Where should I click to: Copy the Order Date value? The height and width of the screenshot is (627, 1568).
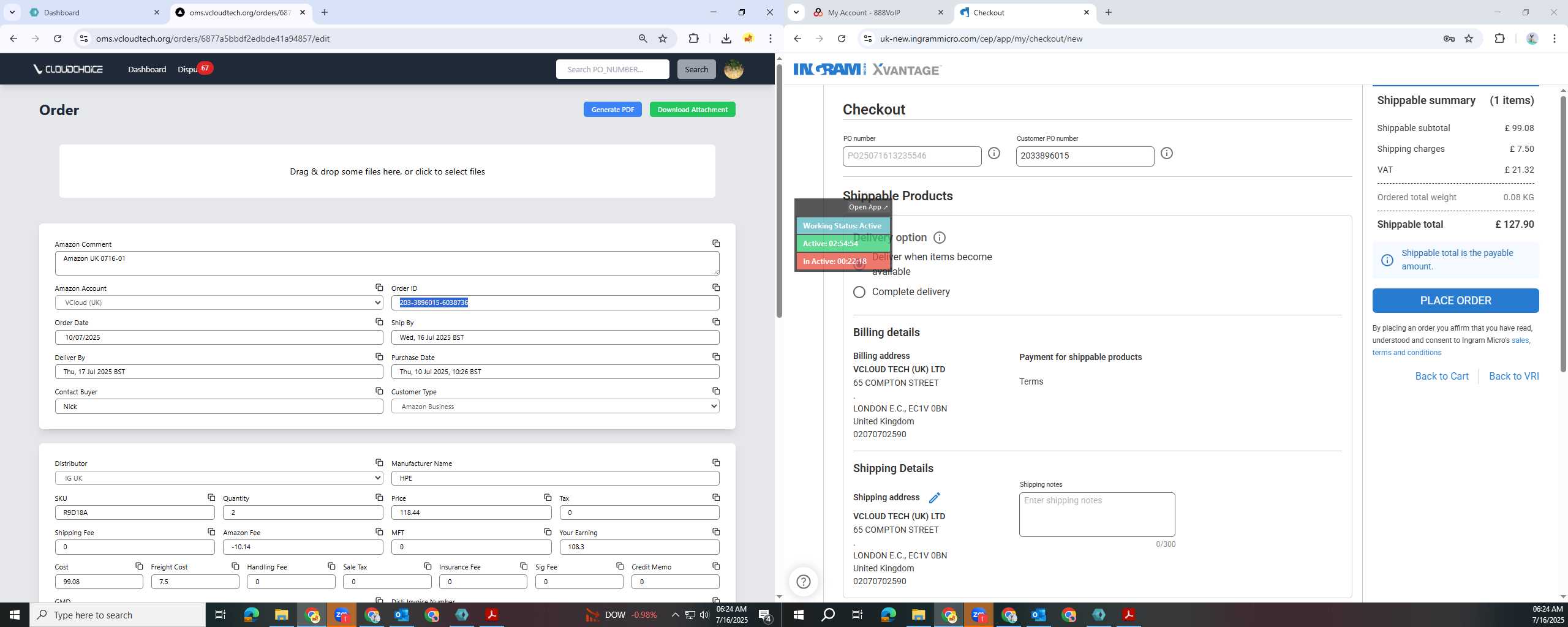point(379,321)
